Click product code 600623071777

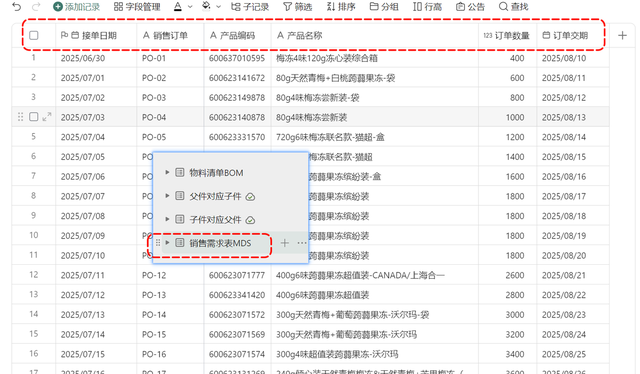click(x=237, y=275)
